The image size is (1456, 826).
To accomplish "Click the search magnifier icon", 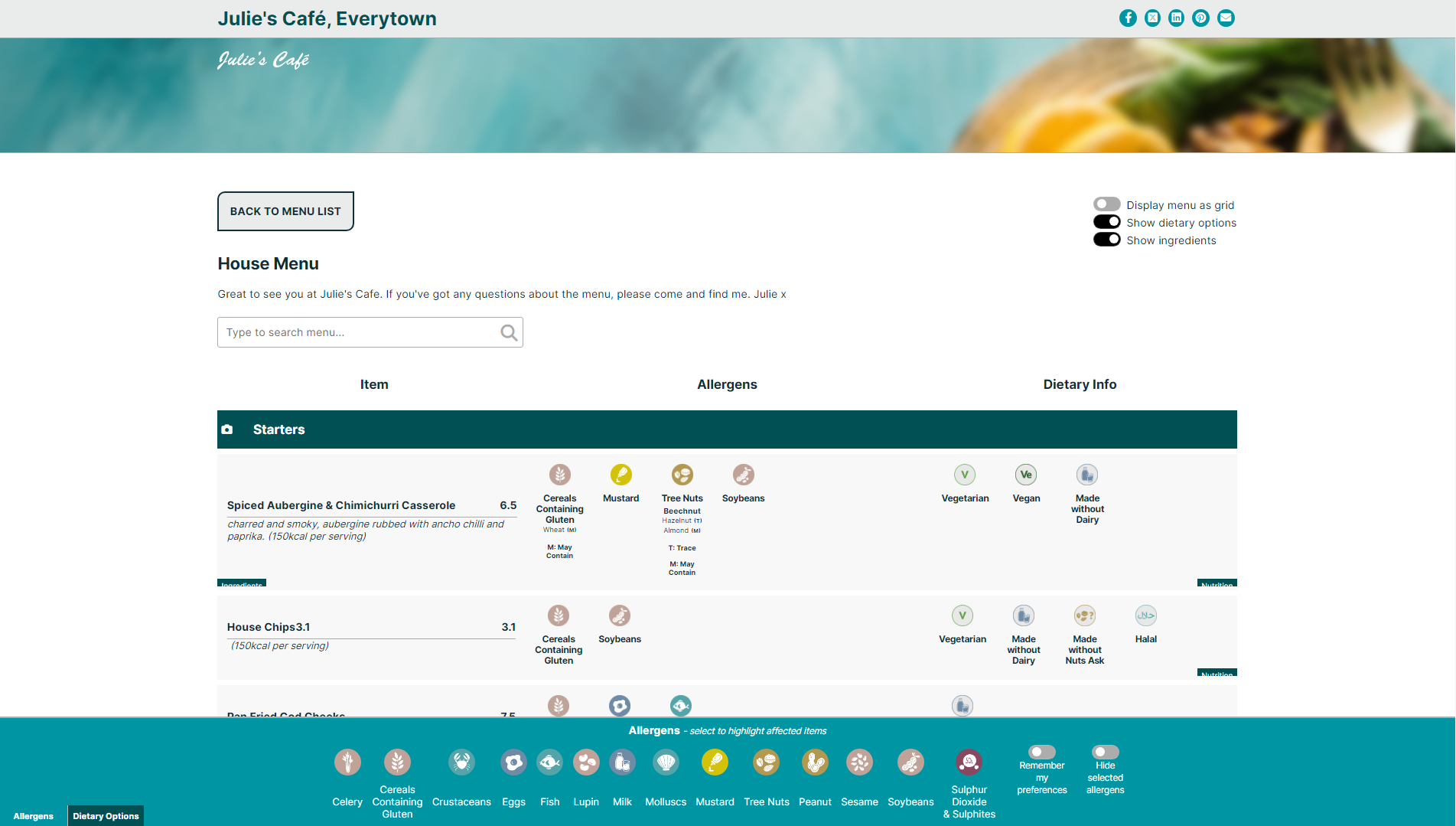I will pyautogui.click(x=509, y=332).
